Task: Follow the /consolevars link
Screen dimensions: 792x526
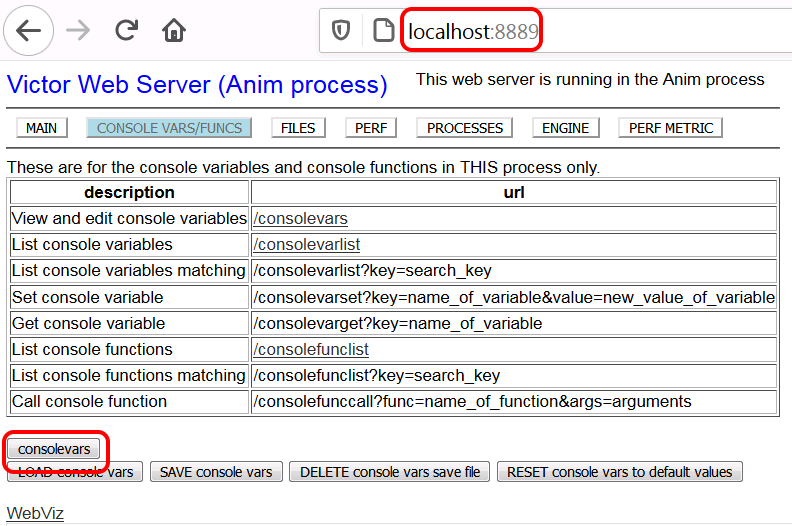Action: (301, 219)
